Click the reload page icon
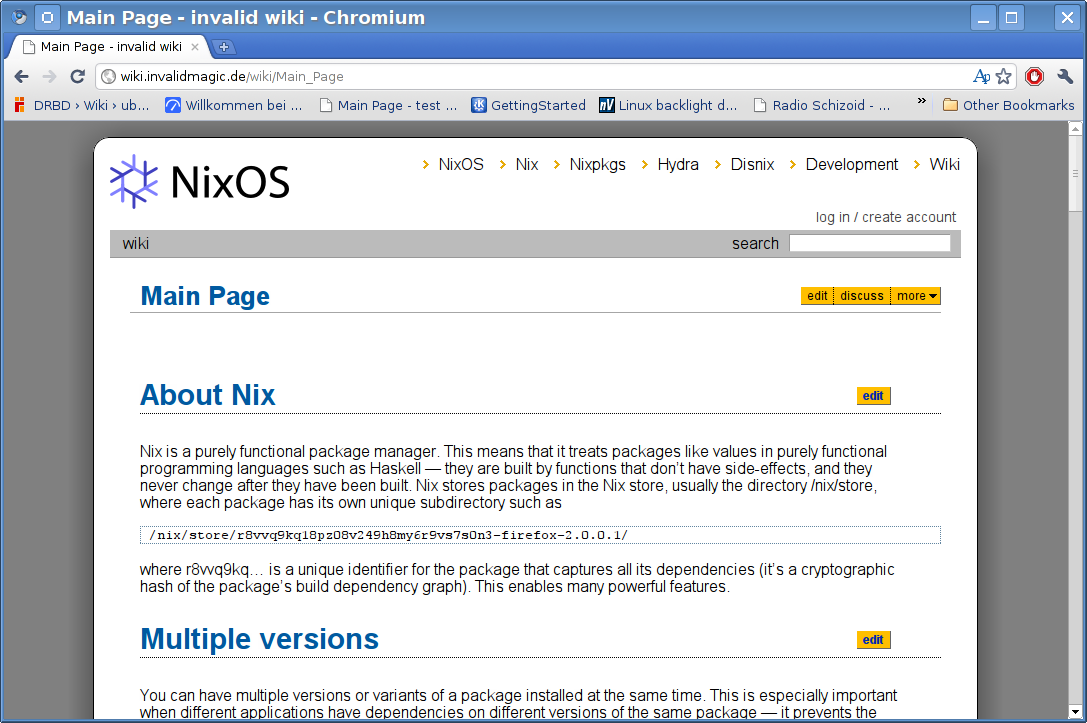 click(x=77, y=76)
